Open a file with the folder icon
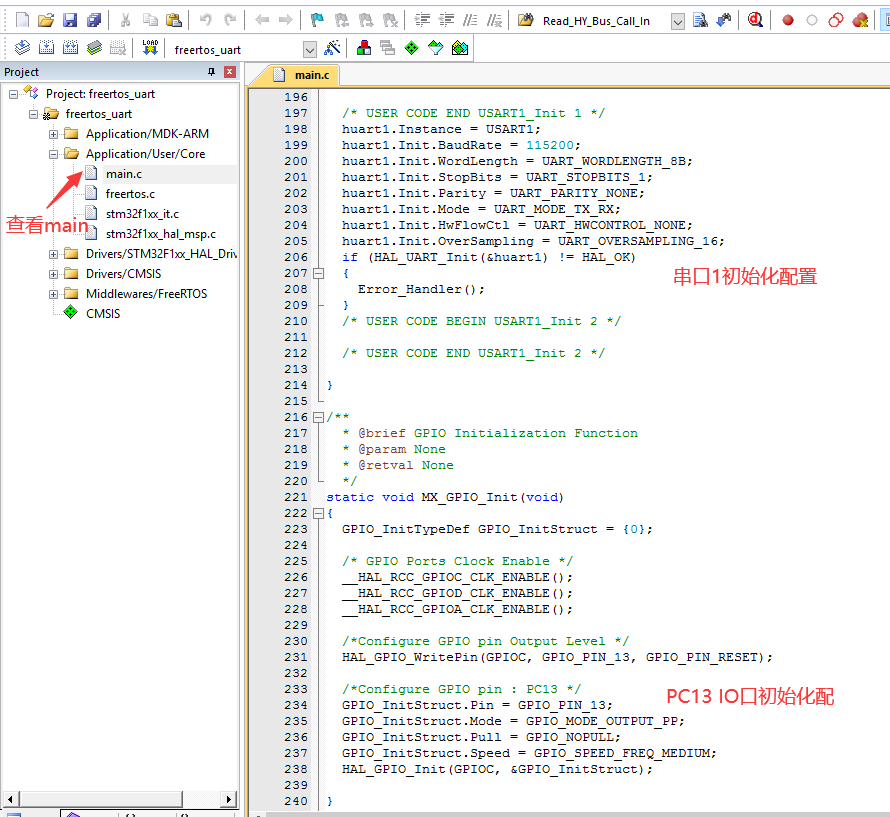Image resolution: width=890 pixels, height=817 pixels. (x=46, y=20)
